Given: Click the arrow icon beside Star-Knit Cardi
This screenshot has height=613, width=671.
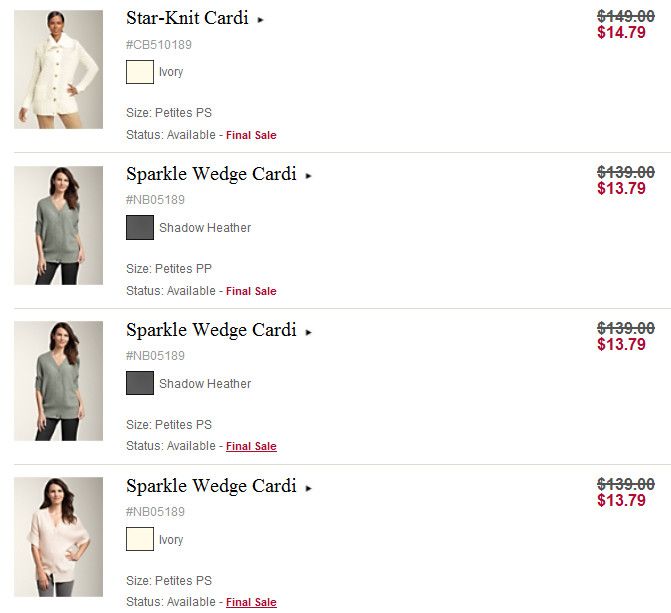Looking at the screenshot, I should point(261,20).
